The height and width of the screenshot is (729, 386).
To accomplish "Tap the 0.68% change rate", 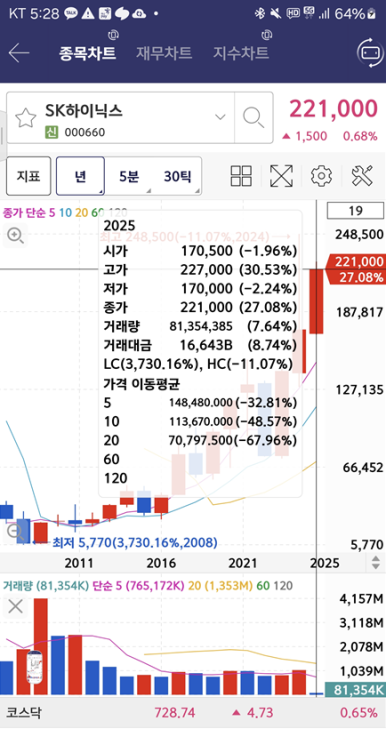I will pyautogui.click(x=360, y=136).
